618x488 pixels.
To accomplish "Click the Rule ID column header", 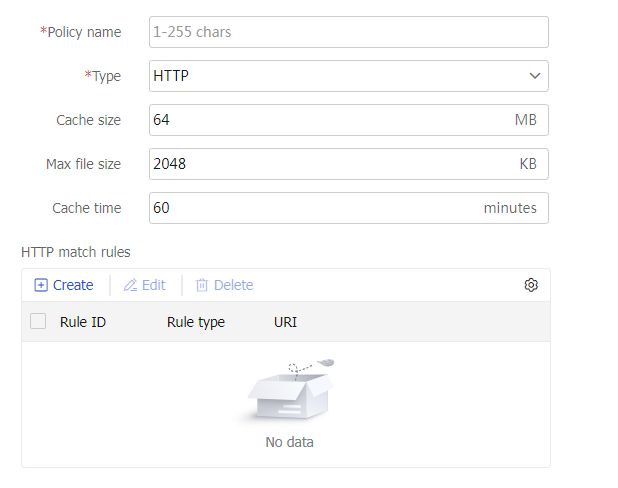I will [83, 322].
